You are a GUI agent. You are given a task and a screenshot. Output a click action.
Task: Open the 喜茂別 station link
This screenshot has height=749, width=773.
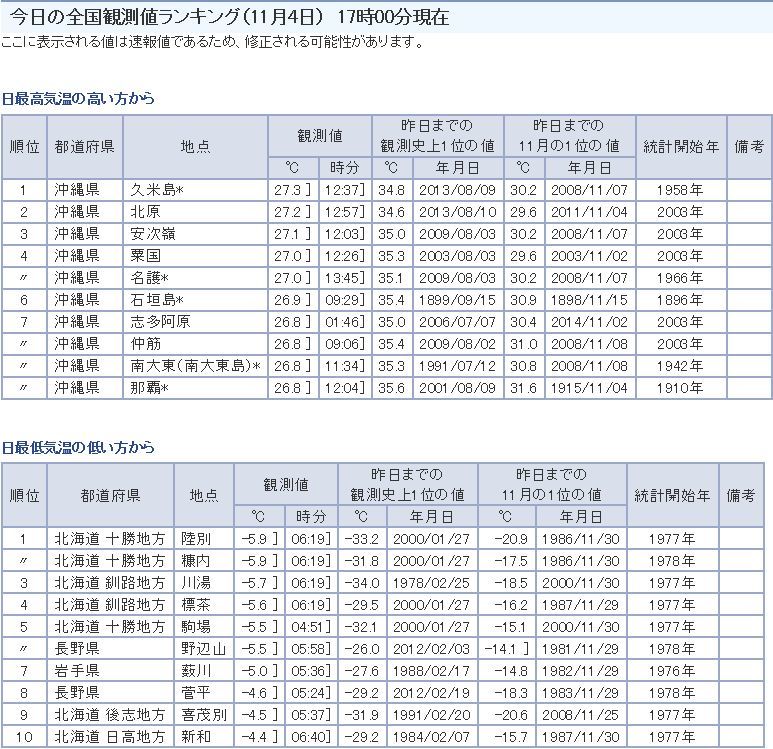click(x=201, y=715)
